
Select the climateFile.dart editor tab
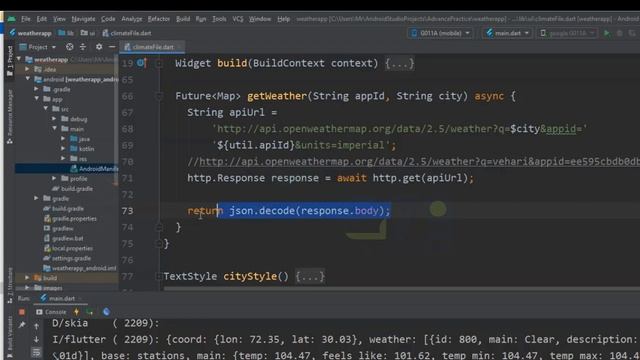click(152, 47)
